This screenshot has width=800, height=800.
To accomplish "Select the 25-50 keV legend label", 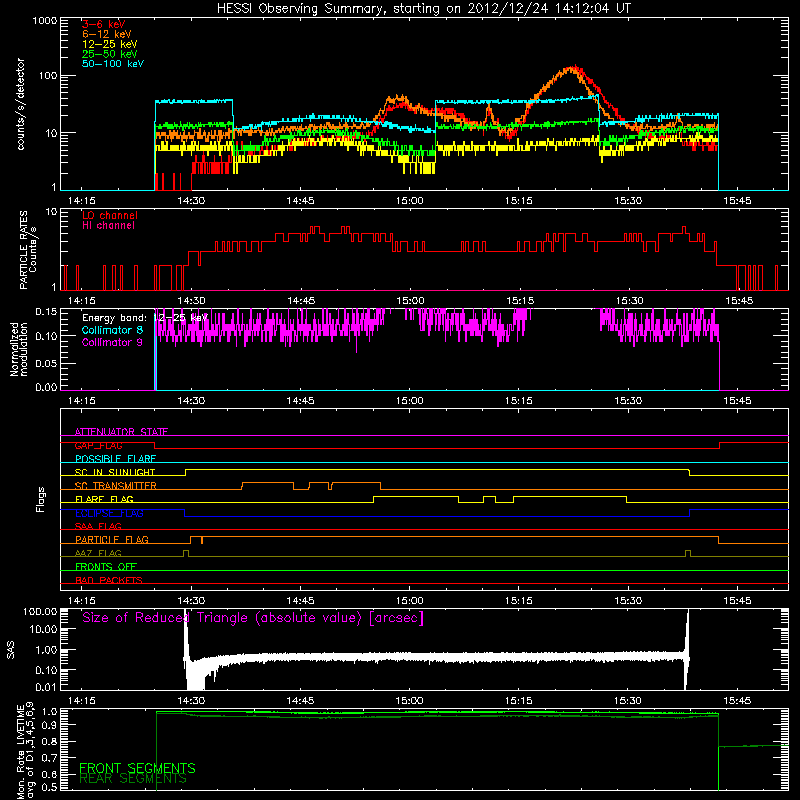I will point(109,54).
